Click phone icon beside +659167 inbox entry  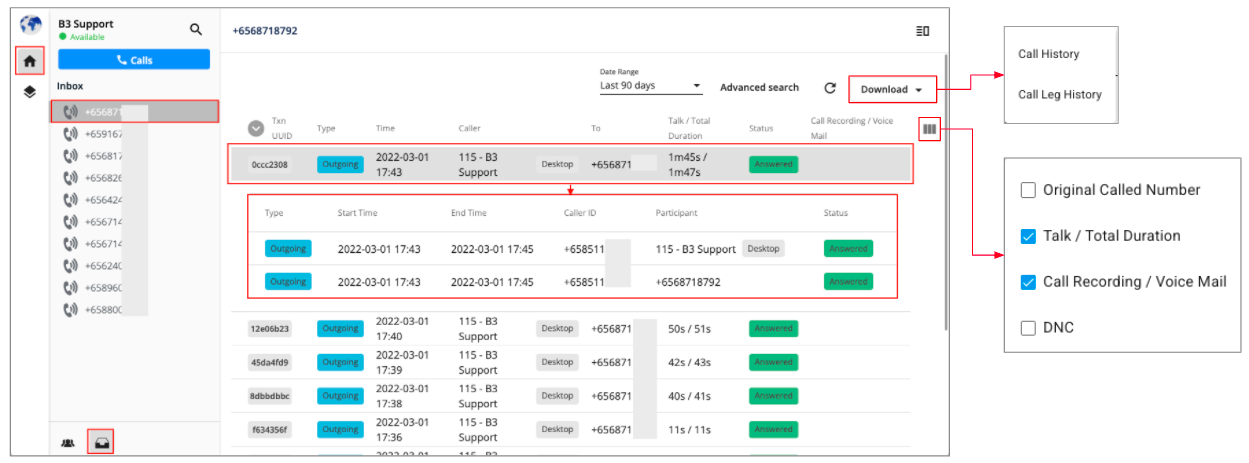coord(71,133)
